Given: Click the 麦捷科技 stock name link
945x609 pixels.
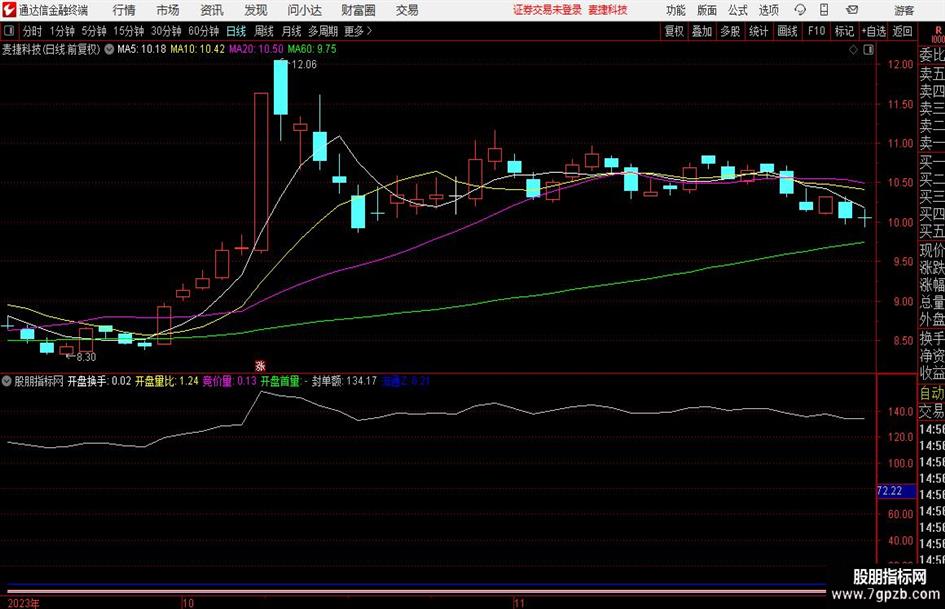Looking at the screenshot, I should coord(608,10).
